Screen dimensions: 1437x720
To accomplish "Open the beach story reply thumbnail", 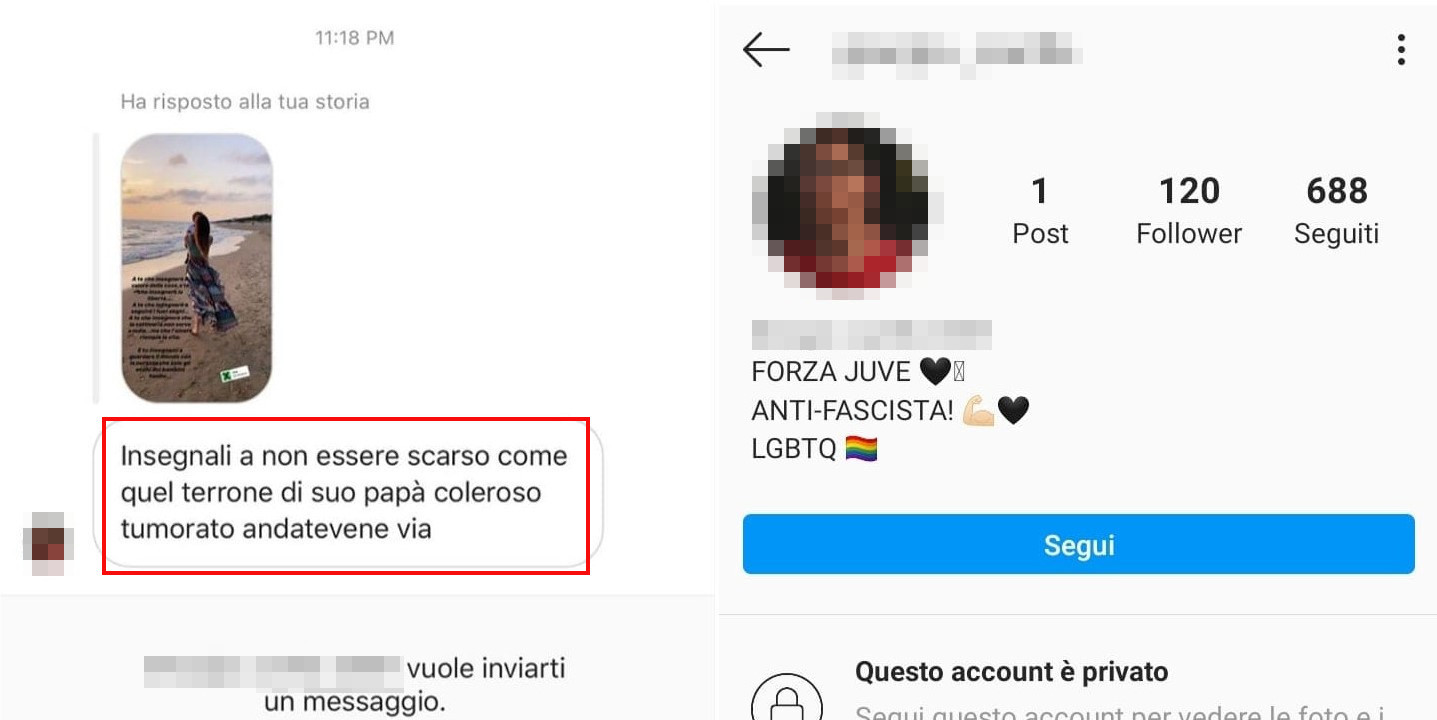I will tap(197, 268).
